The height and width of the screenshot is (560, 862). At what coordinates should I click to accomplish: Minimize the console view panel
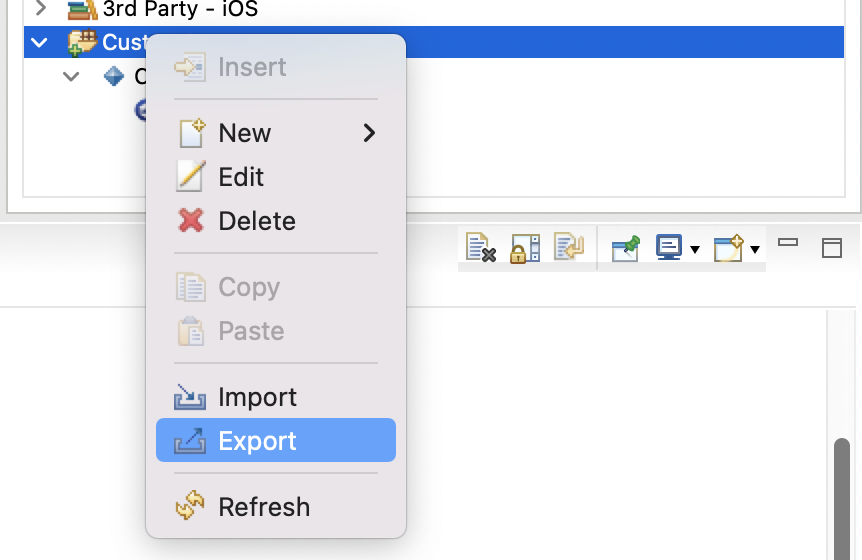click(x=788, y=242)
